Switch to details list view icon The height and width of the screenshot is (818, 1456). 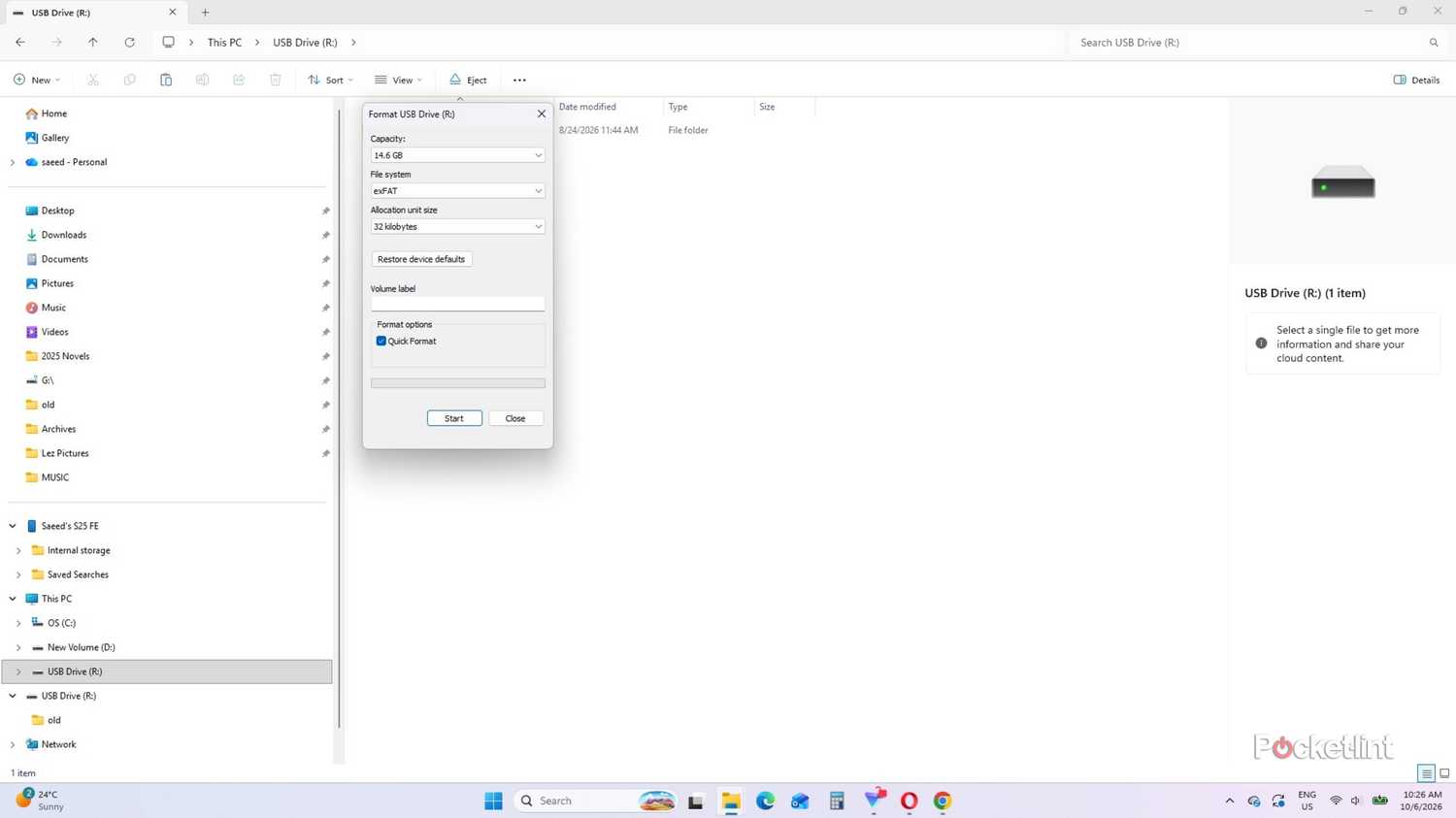tap(1426, 773)
